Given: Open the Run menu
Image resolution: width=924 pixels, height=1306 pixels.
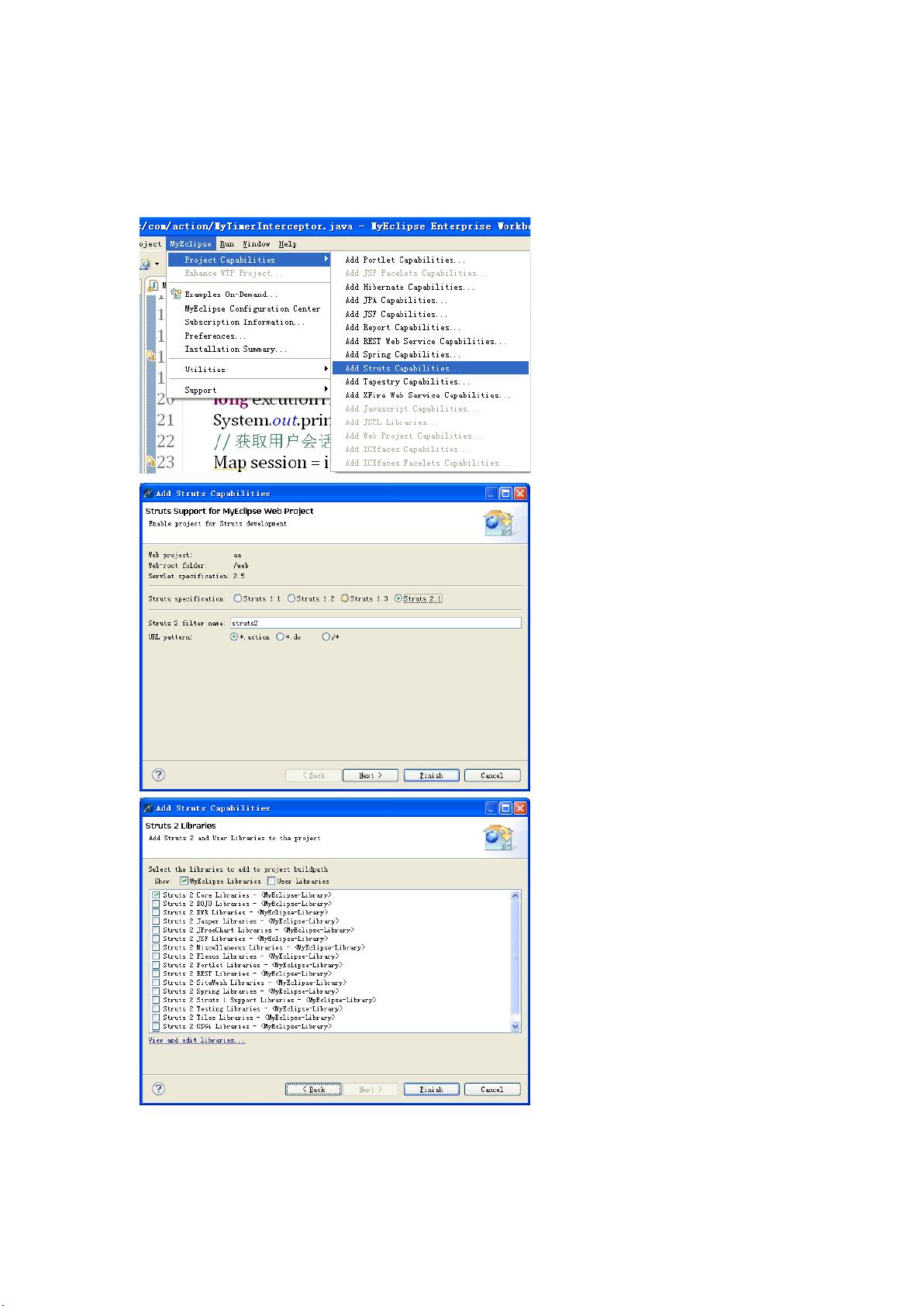Looking at the screenshot, I should click(x=226, y=244).
